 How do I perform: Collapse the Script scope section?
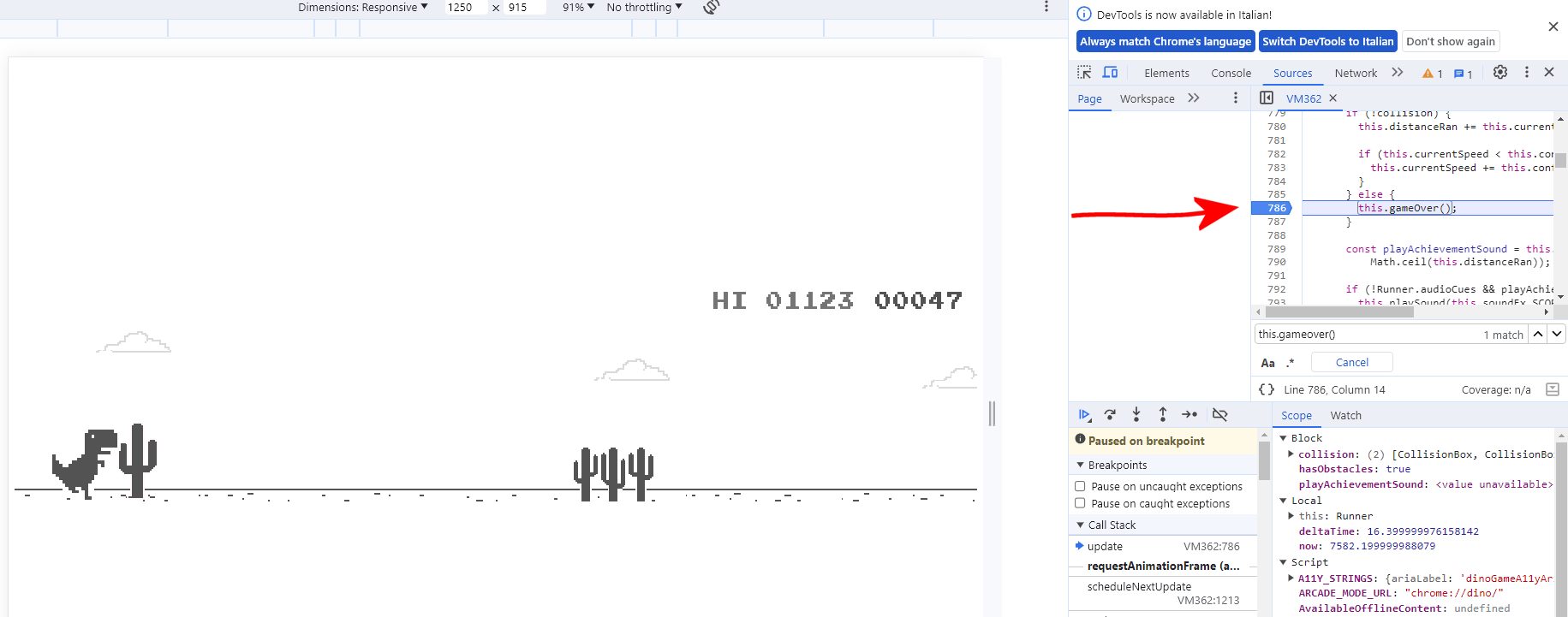(x=1283, y=562)
